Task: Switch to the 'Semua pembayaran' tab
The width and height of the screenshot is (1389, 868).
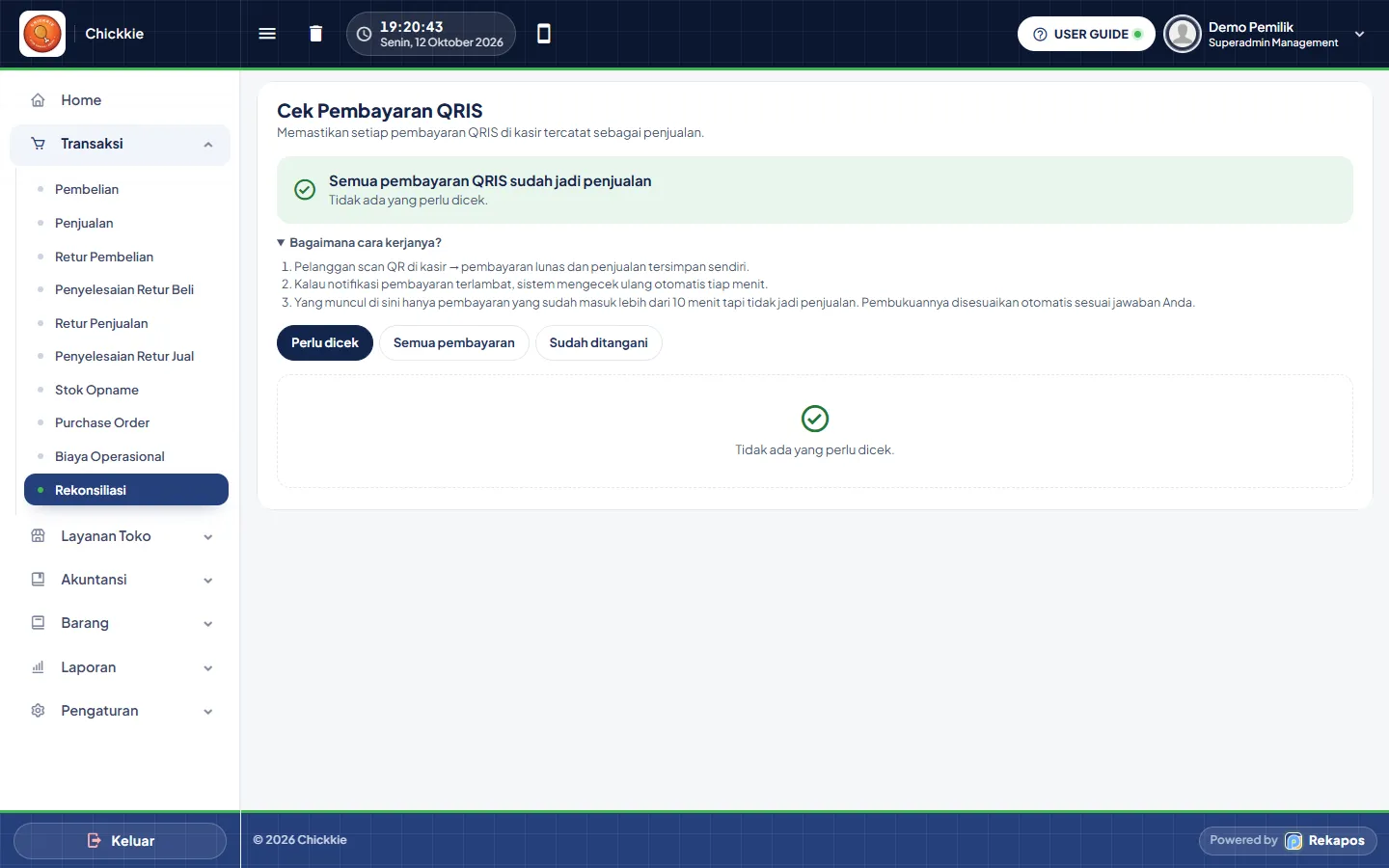Action: pos(454,343)
